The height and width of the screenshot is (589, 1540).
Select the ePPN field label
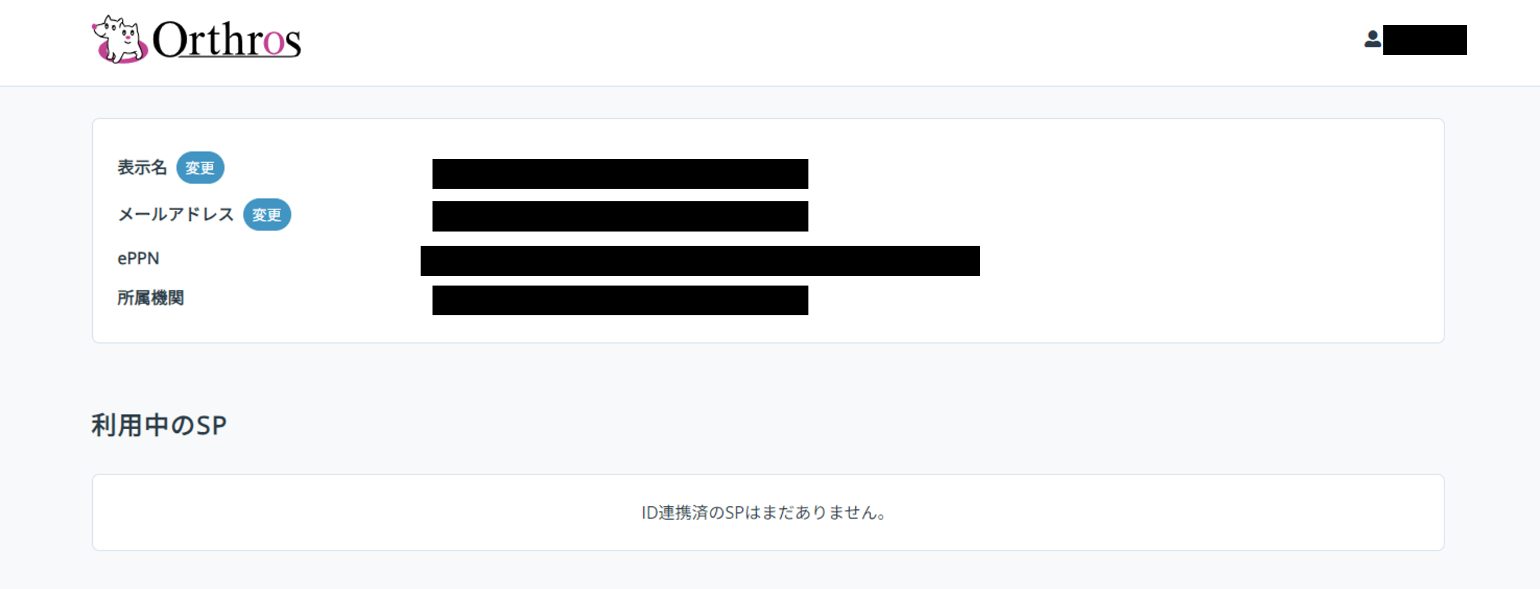pos(138,258)
